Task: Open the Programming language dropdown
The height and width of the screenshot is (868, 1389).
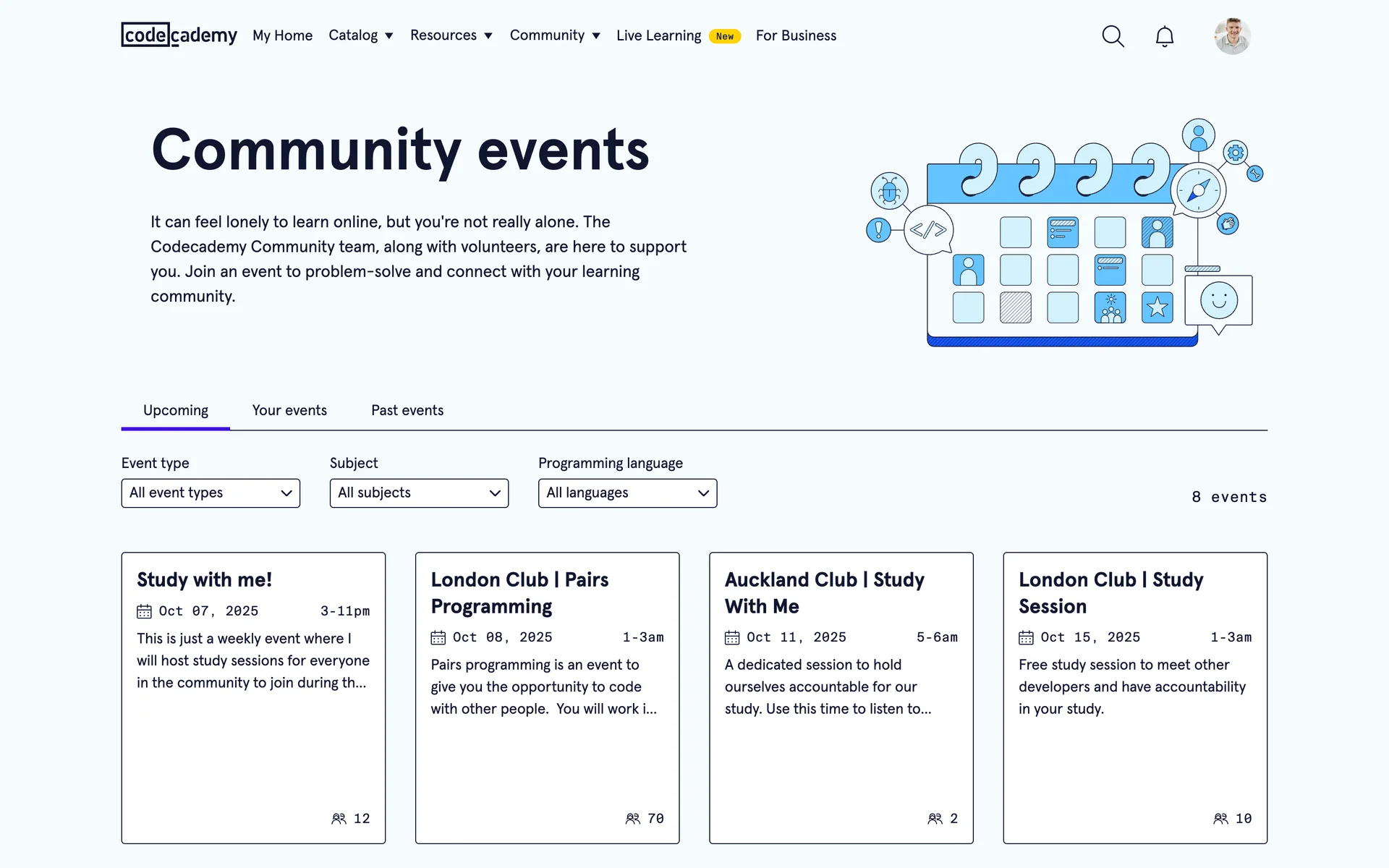Action: pyautogui.click(x=627, y=493)
